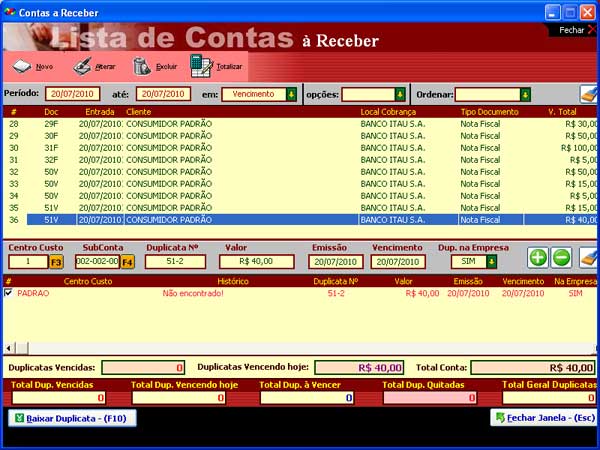Image resolution: width=600 pixels, height=450 pixels.
Task: Click PADRAO in the duplicatas list
Action: click(33, 293)
